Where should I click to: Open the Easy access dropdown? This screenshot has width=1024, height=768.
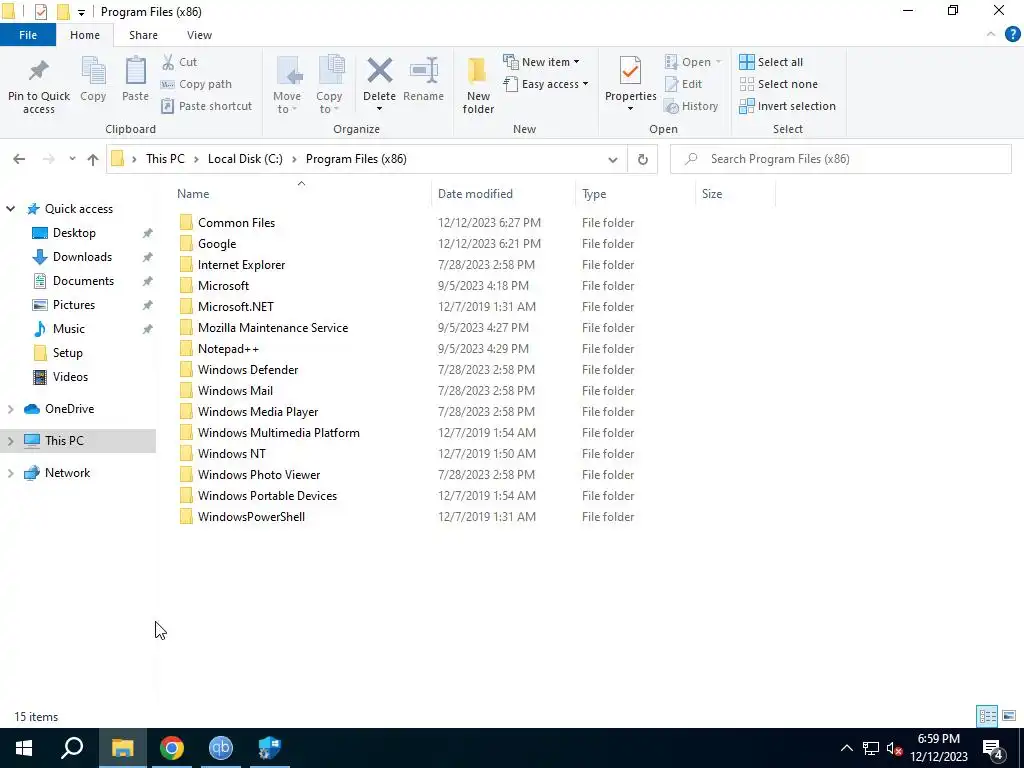[546, 84]
